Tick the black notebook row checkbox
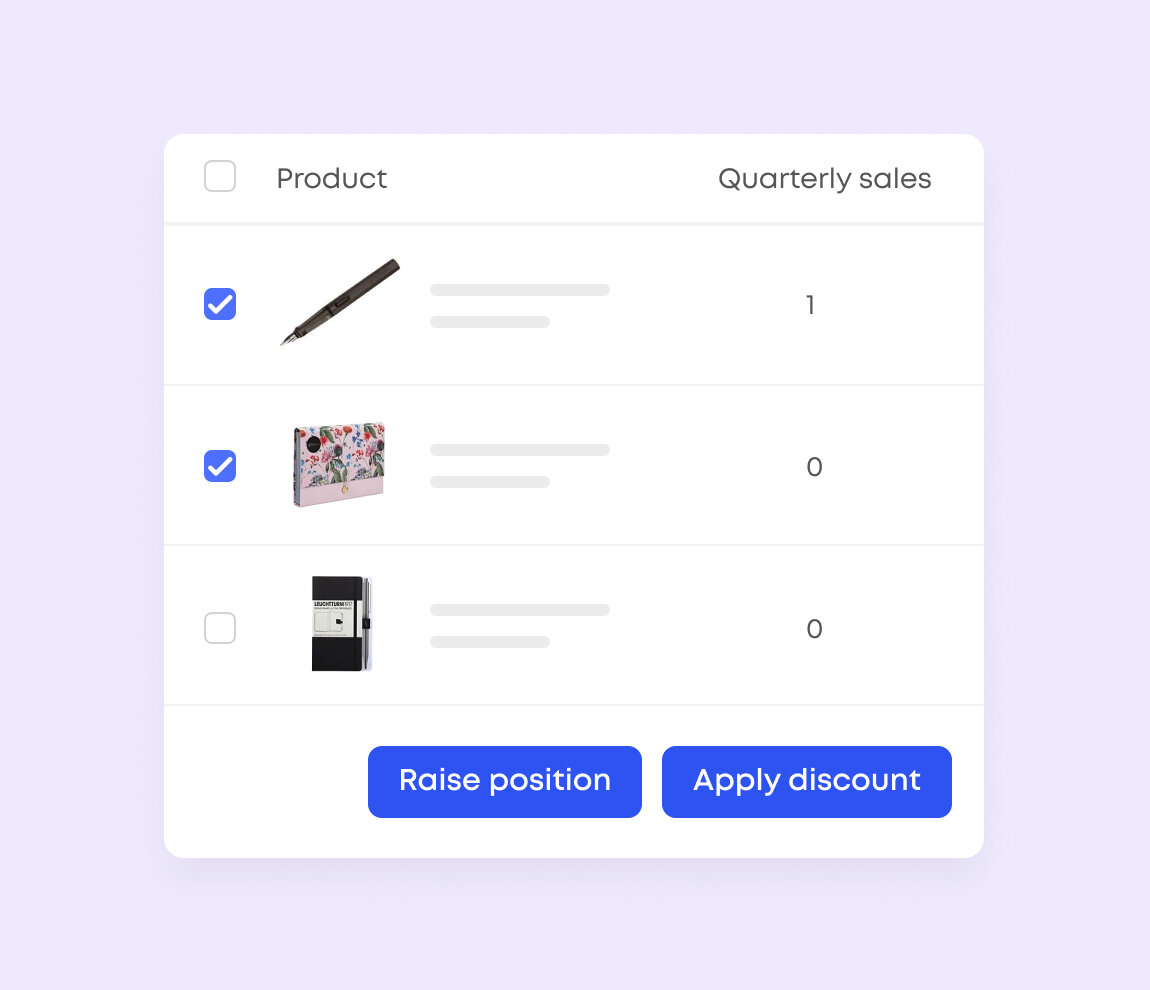This screenshot has width=1150, height=990. click(x=220, y=628)
